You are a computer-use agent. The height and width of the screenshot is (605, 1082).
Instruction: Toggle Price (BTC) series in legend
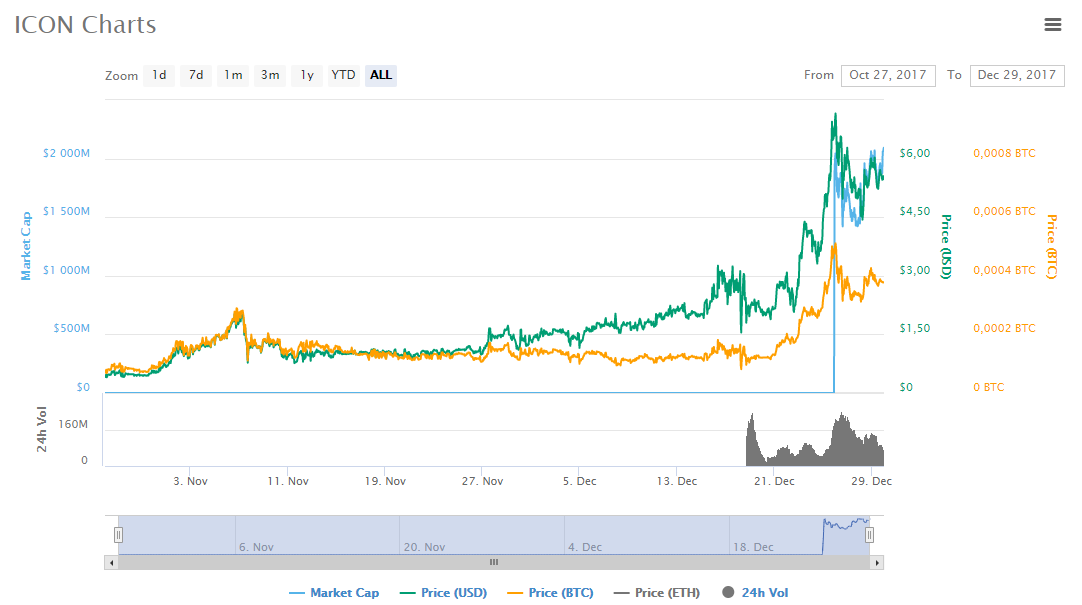tap(550, 593)
